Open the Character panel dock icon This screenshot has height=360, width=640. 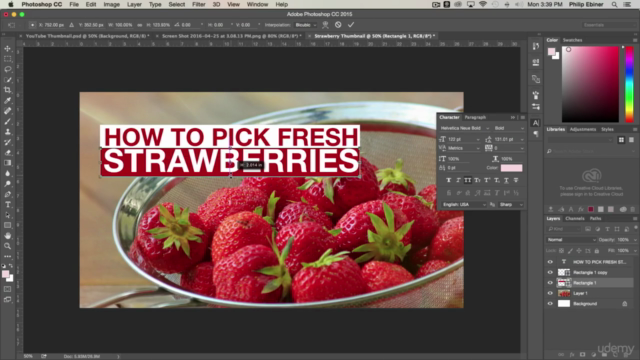click(536, 122)
